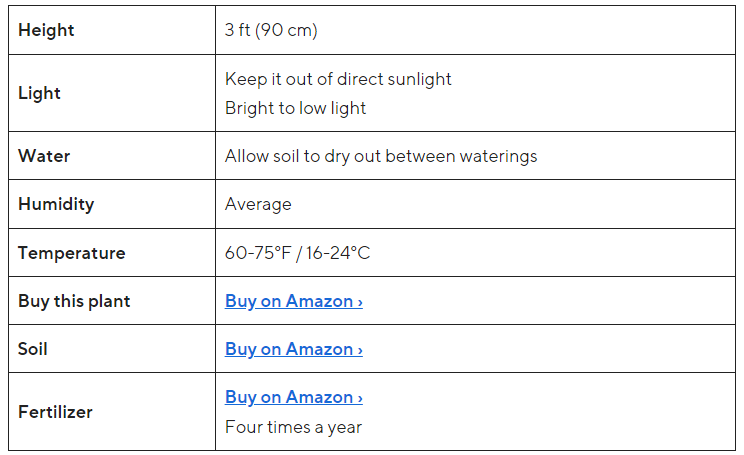
Task: Select the Humidity row label
Action: [56, 204]
